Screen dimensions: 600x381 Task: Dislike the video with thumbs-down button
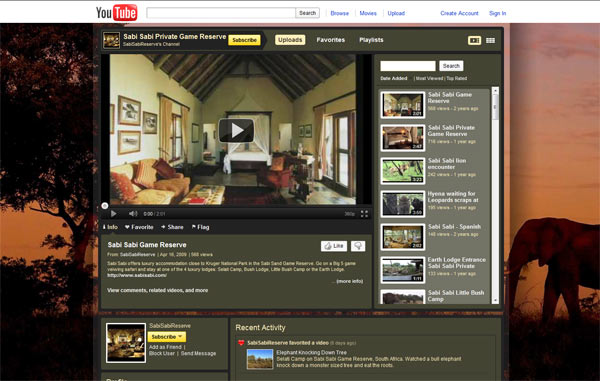358,246
